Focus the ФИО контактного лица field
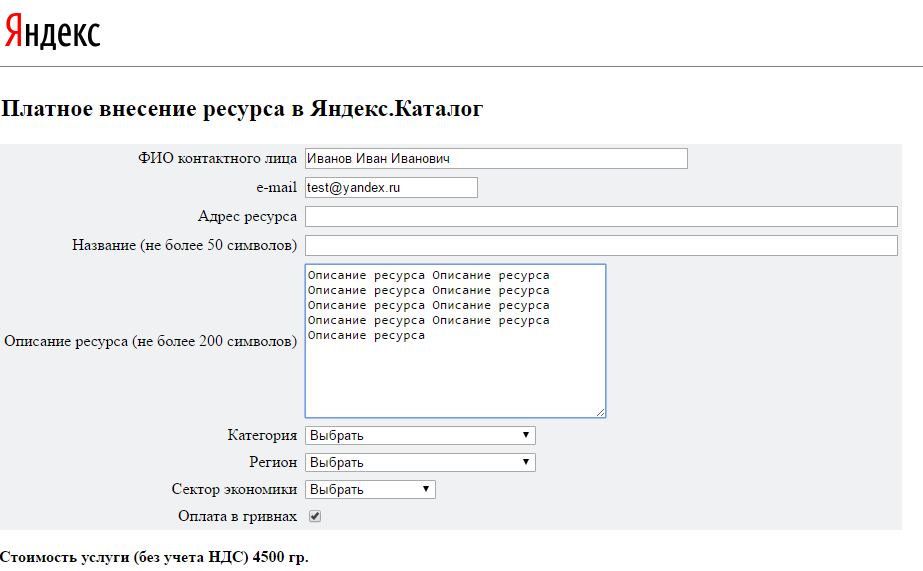 click(496, 158)
